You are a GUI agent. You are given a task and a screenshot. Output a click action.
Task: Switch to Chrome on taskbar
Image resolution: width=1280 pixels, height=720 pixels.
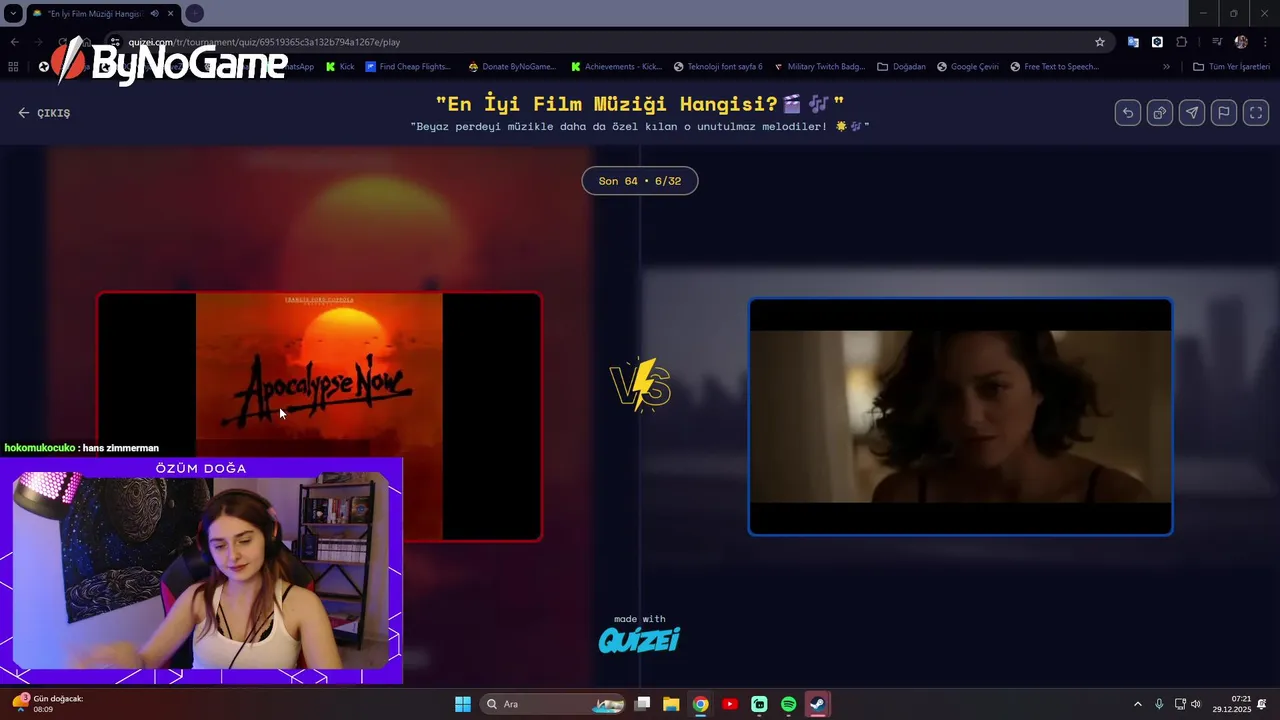pyautogui.click(x=701, y=704)
